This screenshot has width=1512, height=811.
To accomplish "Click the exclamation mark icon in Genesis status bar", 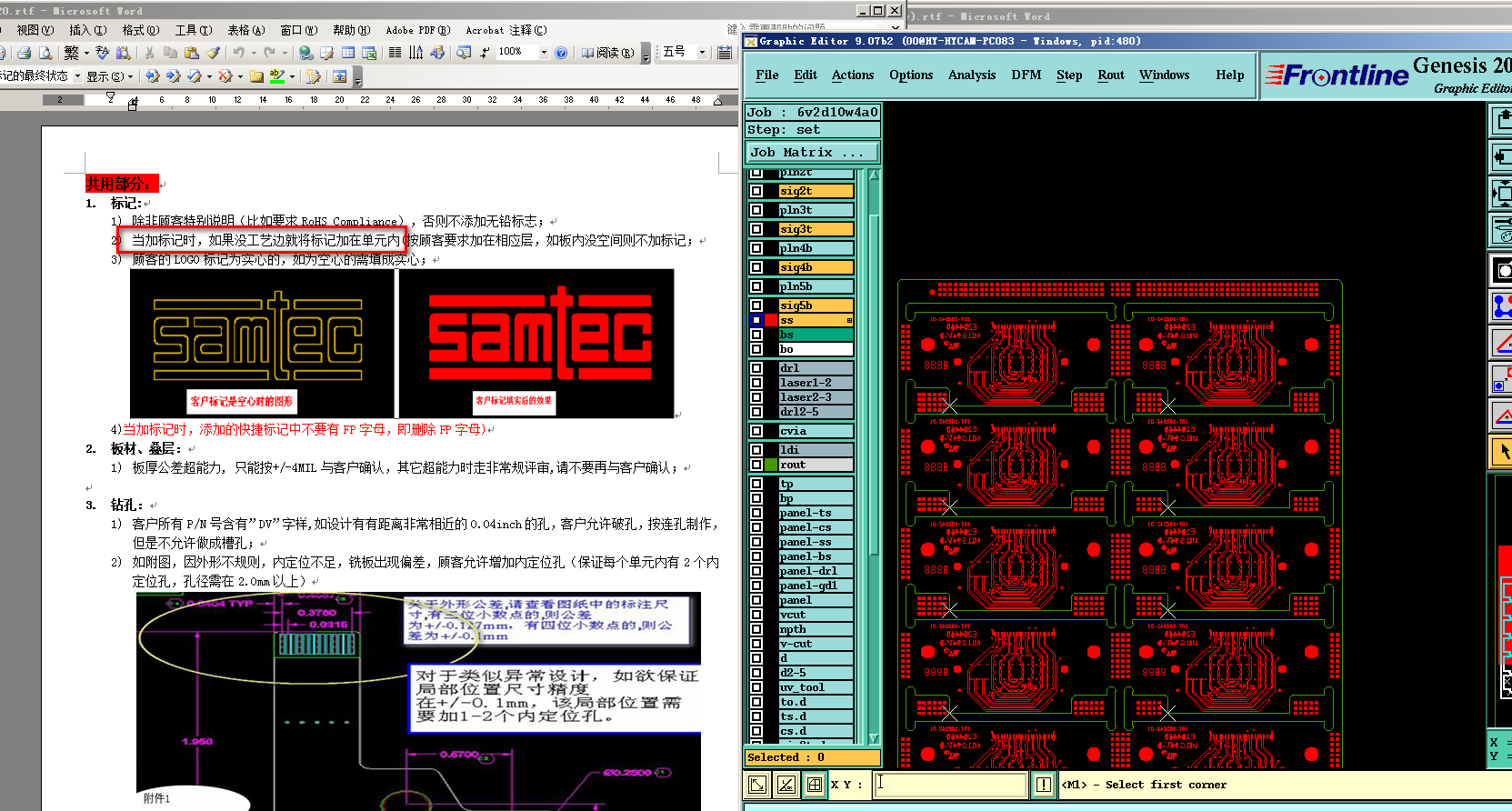I will (x=1043, y=785).
